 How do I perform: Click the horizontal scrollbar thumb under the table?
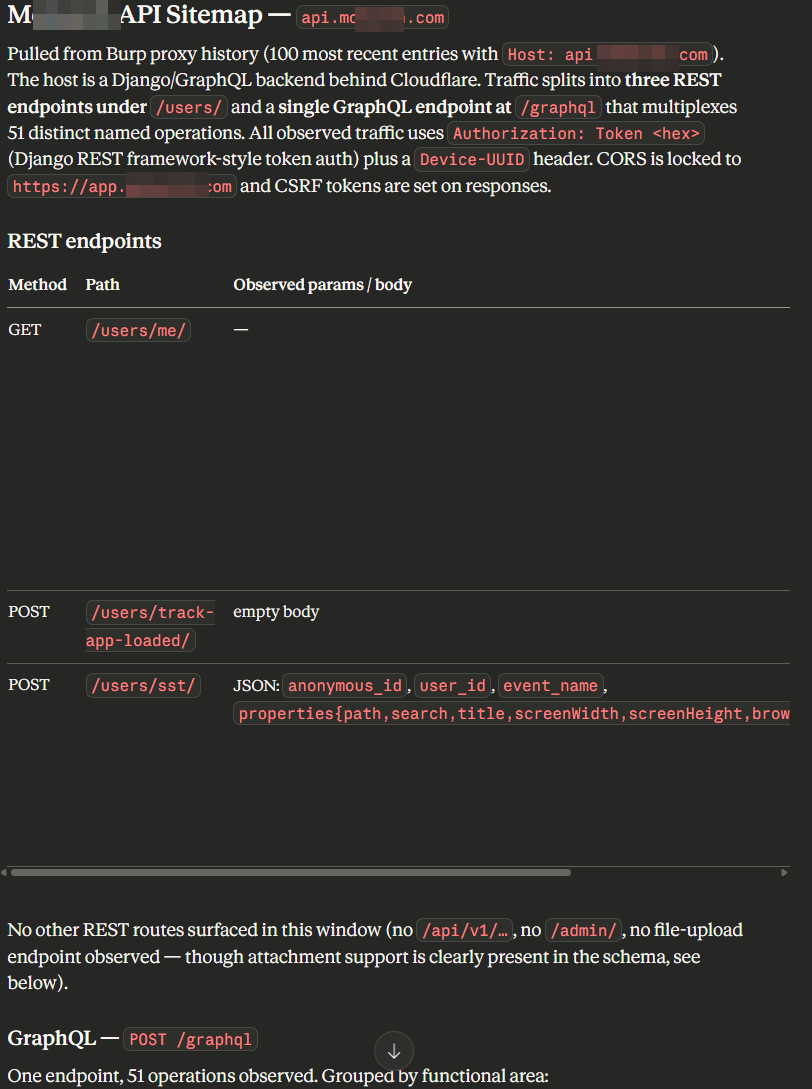coord(290,873)
